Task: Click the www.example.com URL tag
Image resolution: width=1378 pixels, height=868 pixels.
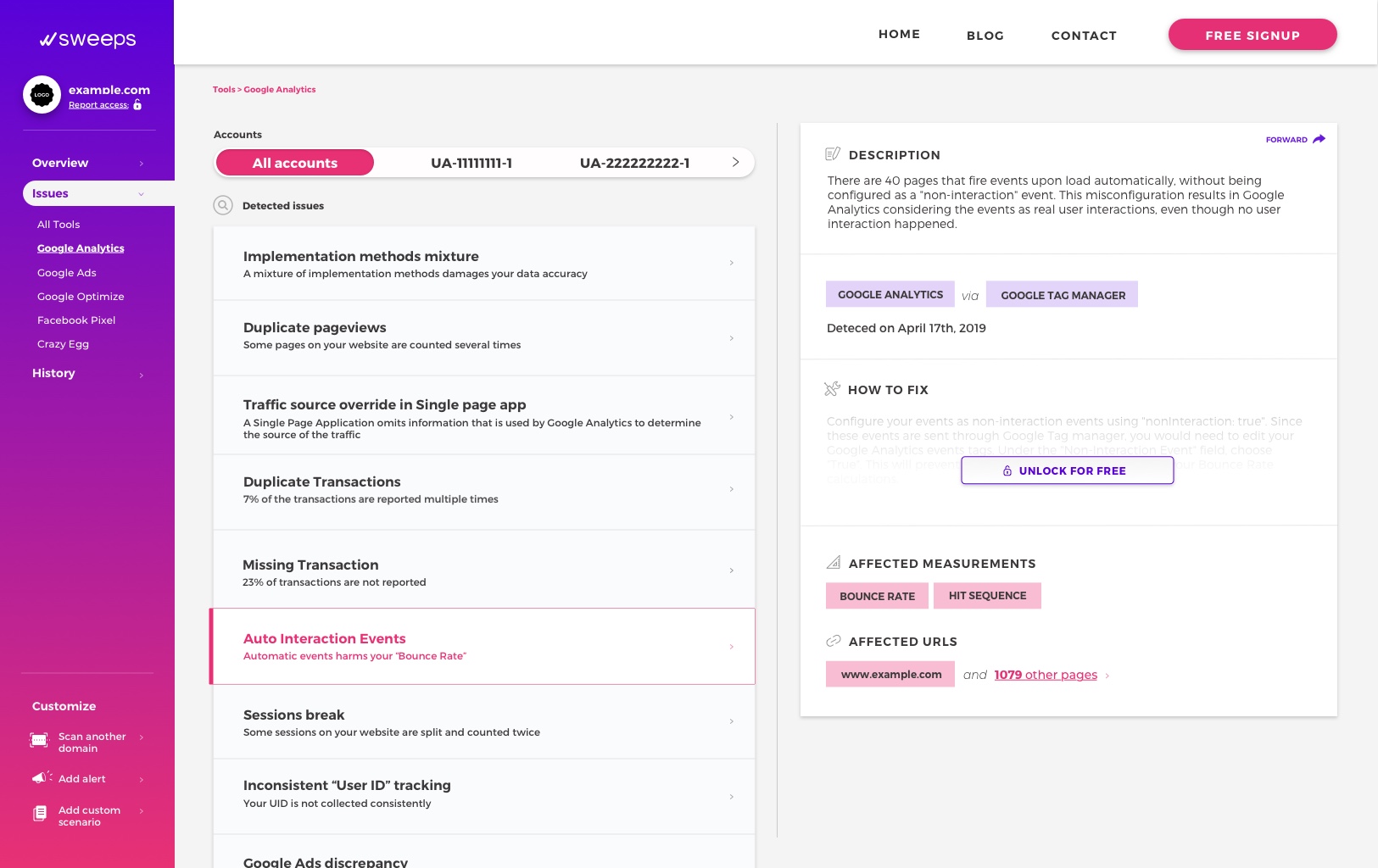Action: click(890, 674)
